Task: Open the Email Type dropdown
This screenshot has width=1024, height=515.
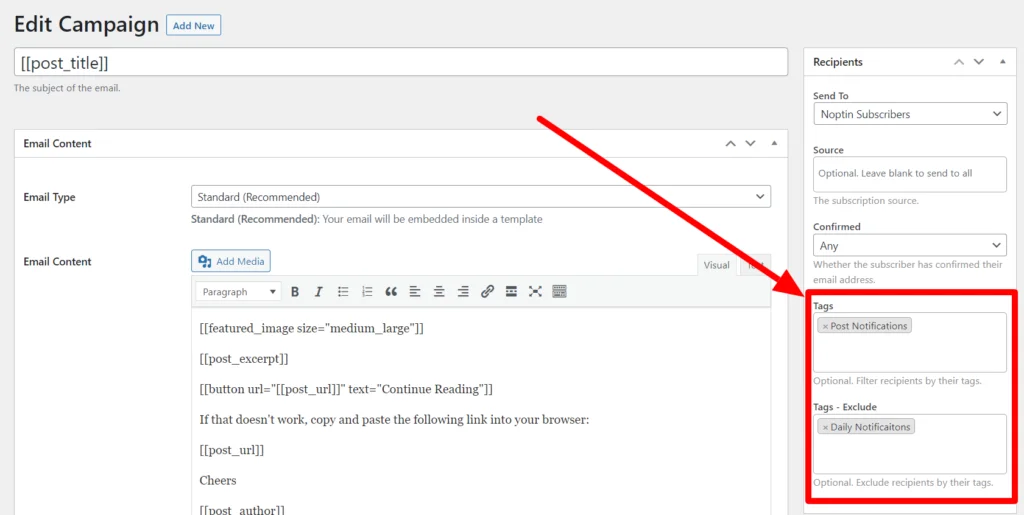Action: click(481, 196)
